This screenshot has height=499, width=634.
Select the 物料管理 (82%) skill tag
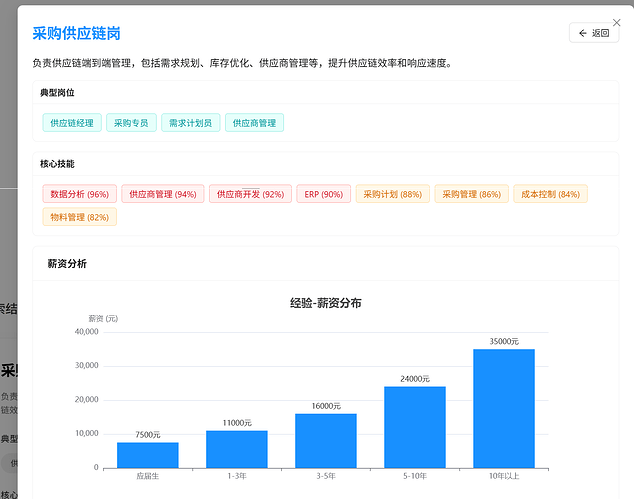[79, 217]
